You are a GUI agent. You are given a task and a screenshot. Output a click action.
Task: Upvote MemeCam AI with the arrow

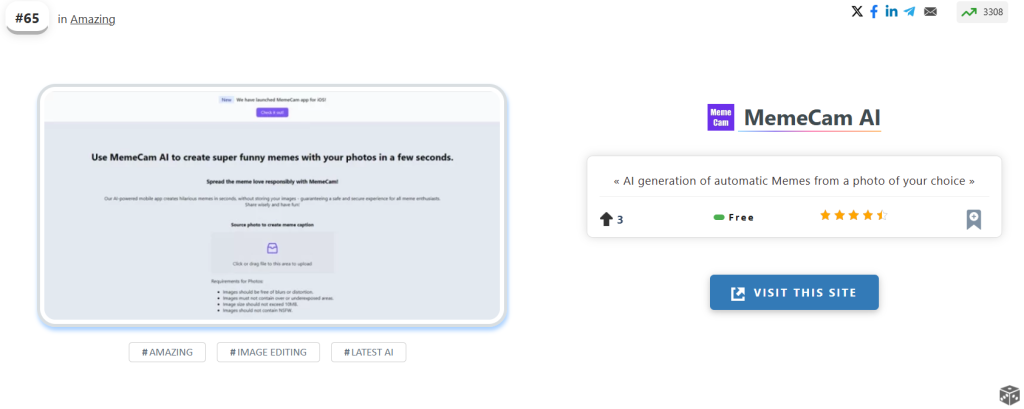coord(606,218)
